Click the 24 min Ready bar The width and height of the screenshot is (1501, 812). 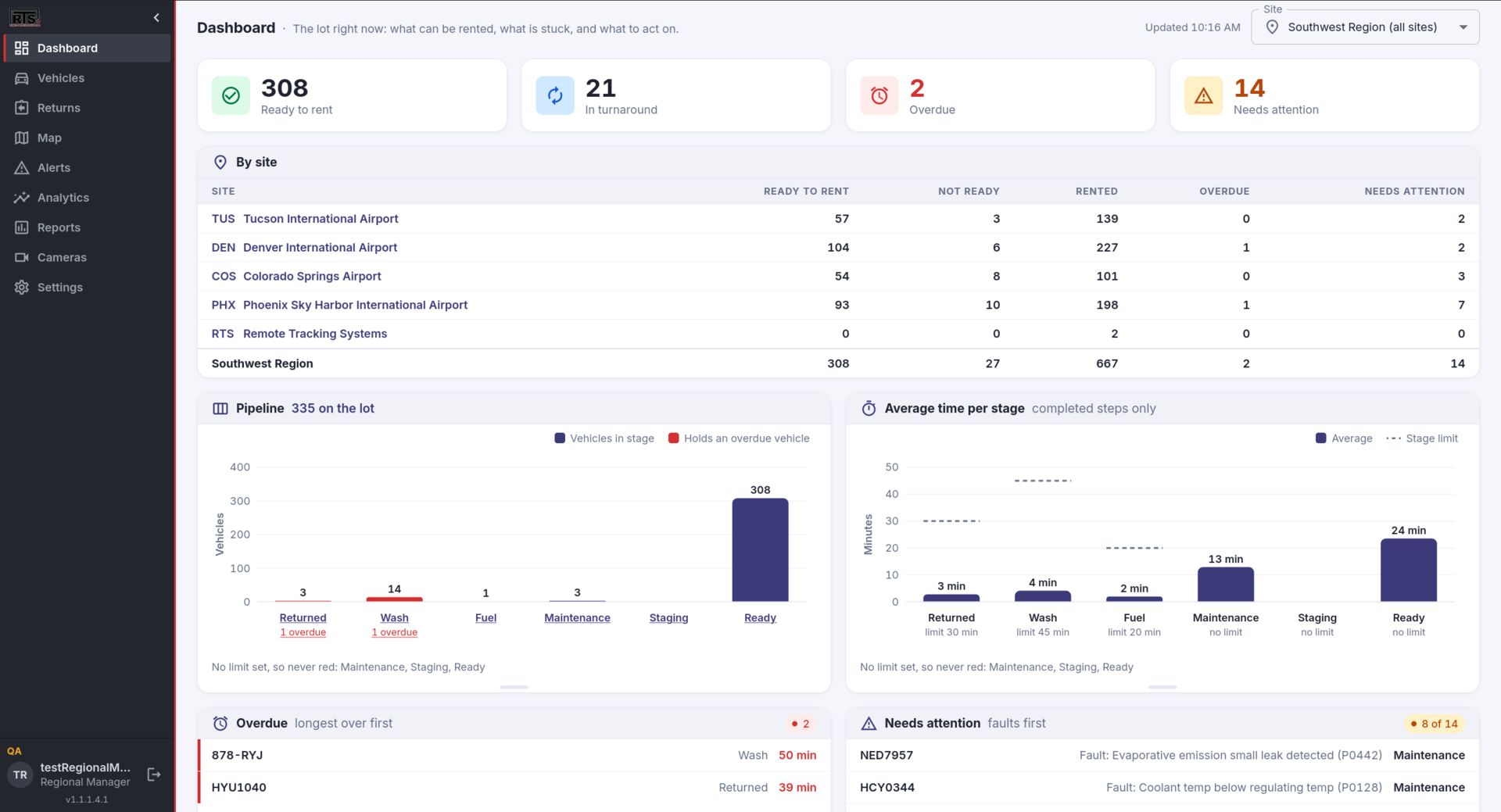pyautogui.click(x=1409, y=571)
